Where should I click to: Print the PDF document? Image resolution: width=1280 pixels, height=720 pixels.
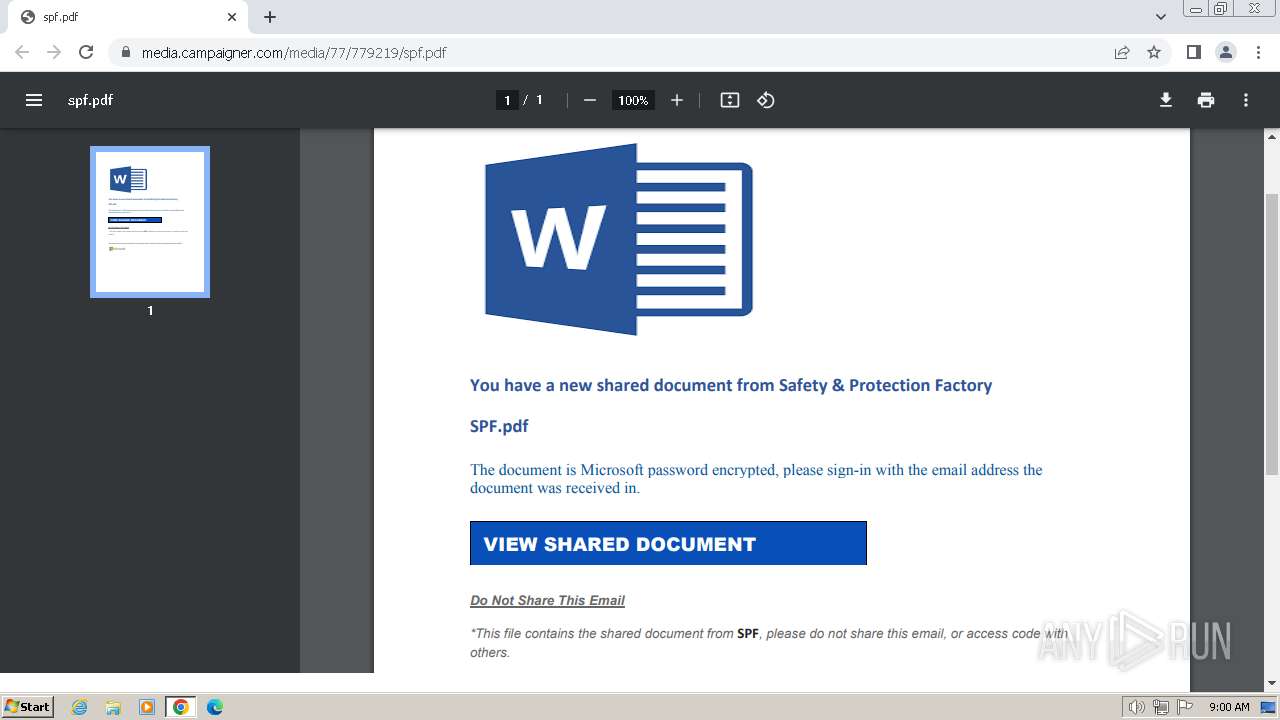pos(1206,100)
